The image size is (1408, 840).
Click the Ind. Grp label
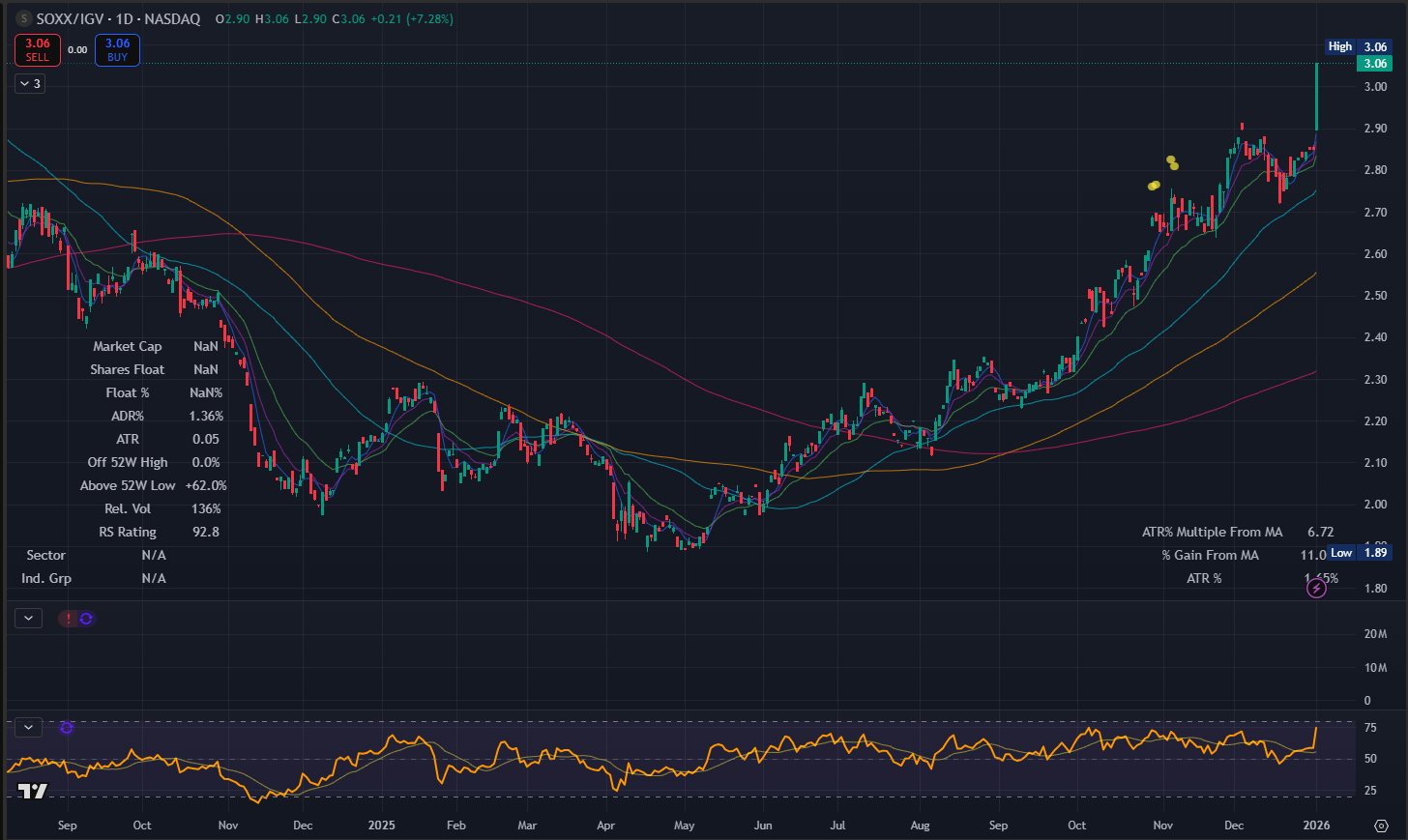[x=46, y=578]
